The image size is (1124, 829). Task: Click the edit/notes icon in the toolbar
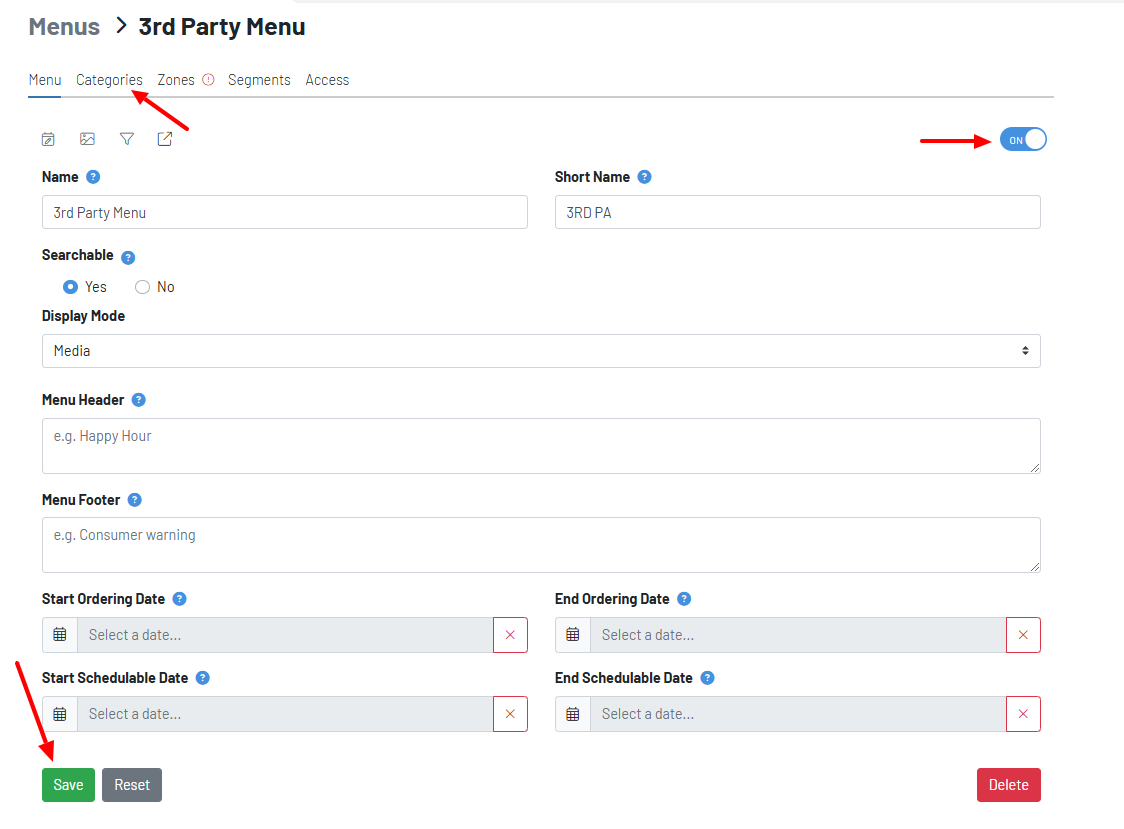click(x=48, y=138)
